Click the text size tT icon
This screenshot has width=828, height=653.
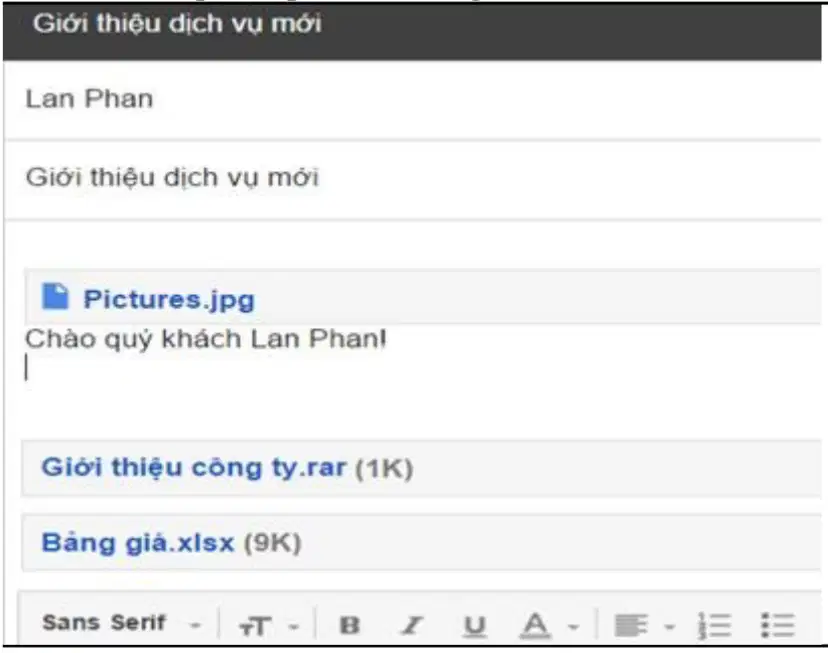255,627
